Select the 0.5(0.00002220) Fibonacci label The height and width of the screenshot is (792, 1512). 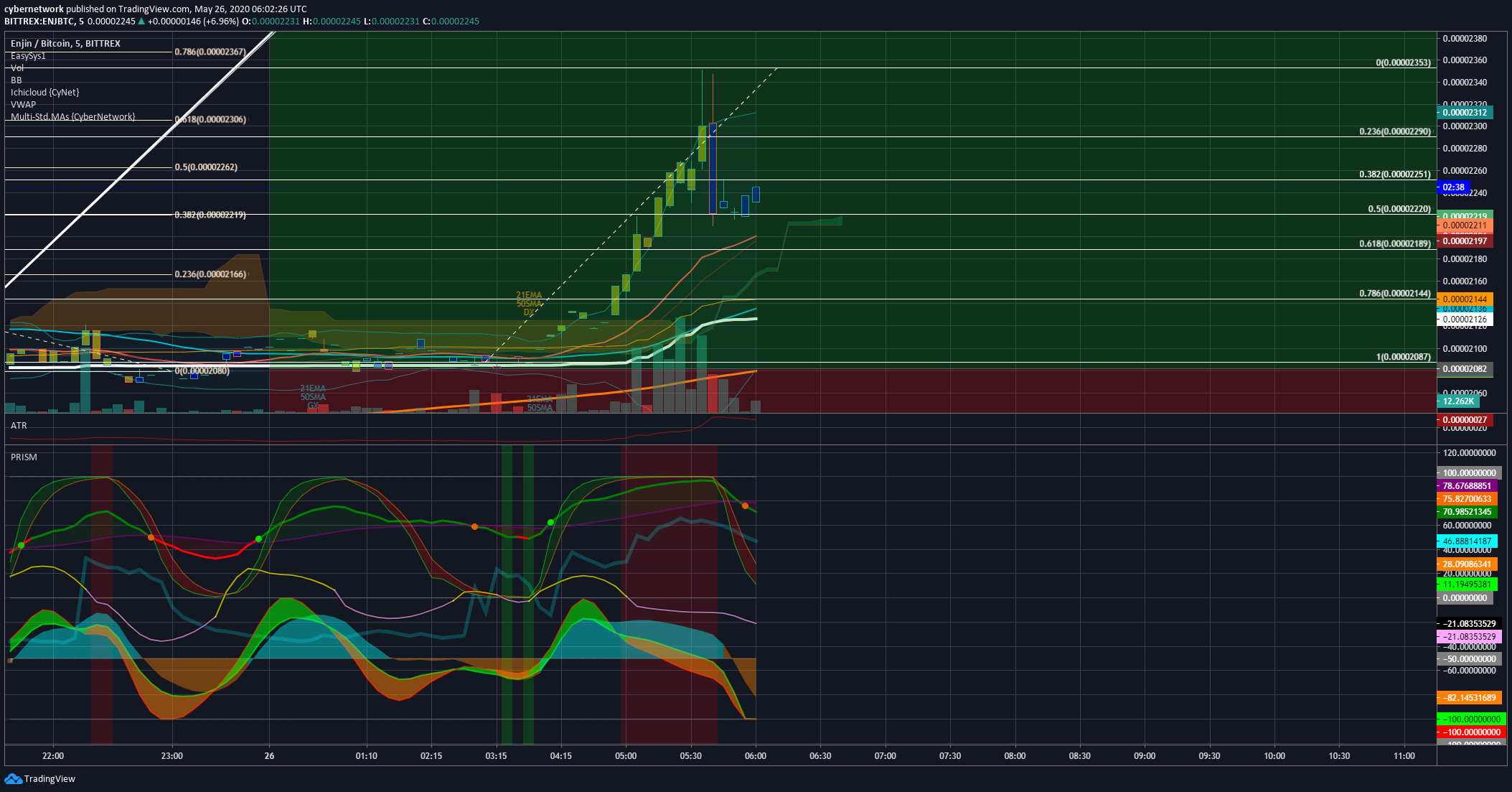[x=1399, y=210]
